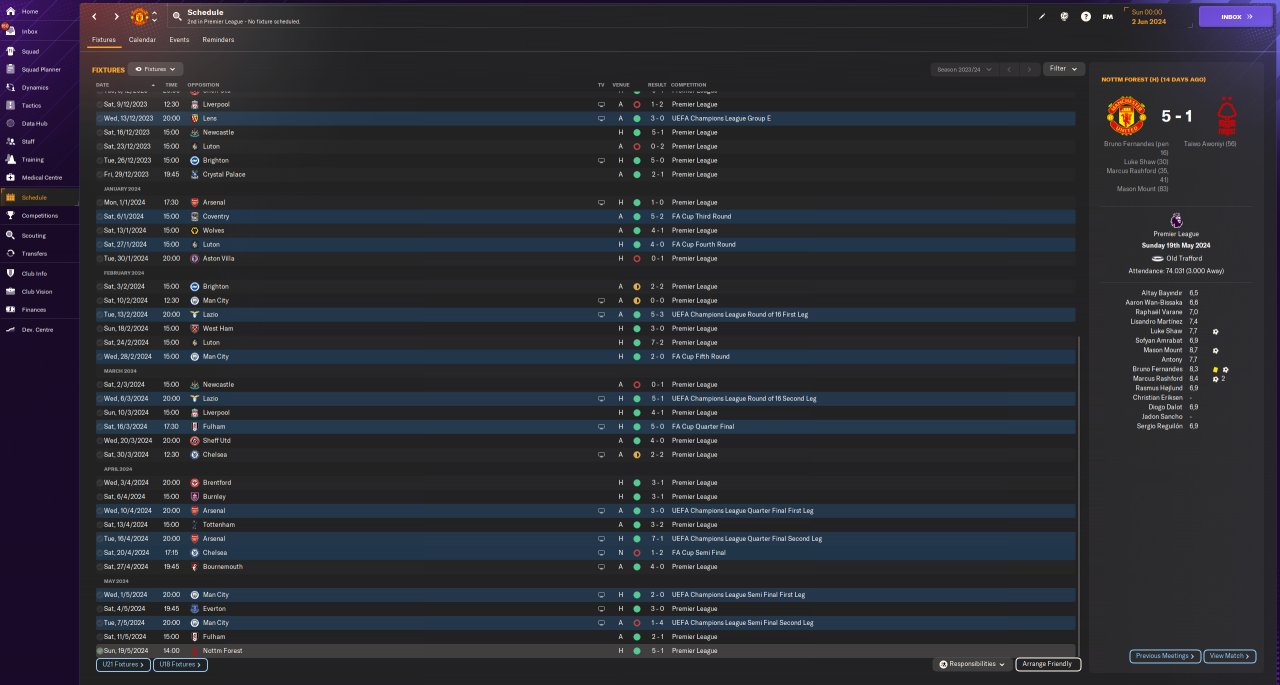Tick the checkbox for Sat, 10/2/2024 Man City row
This screenshot has height=685, width=1280.
100,300
